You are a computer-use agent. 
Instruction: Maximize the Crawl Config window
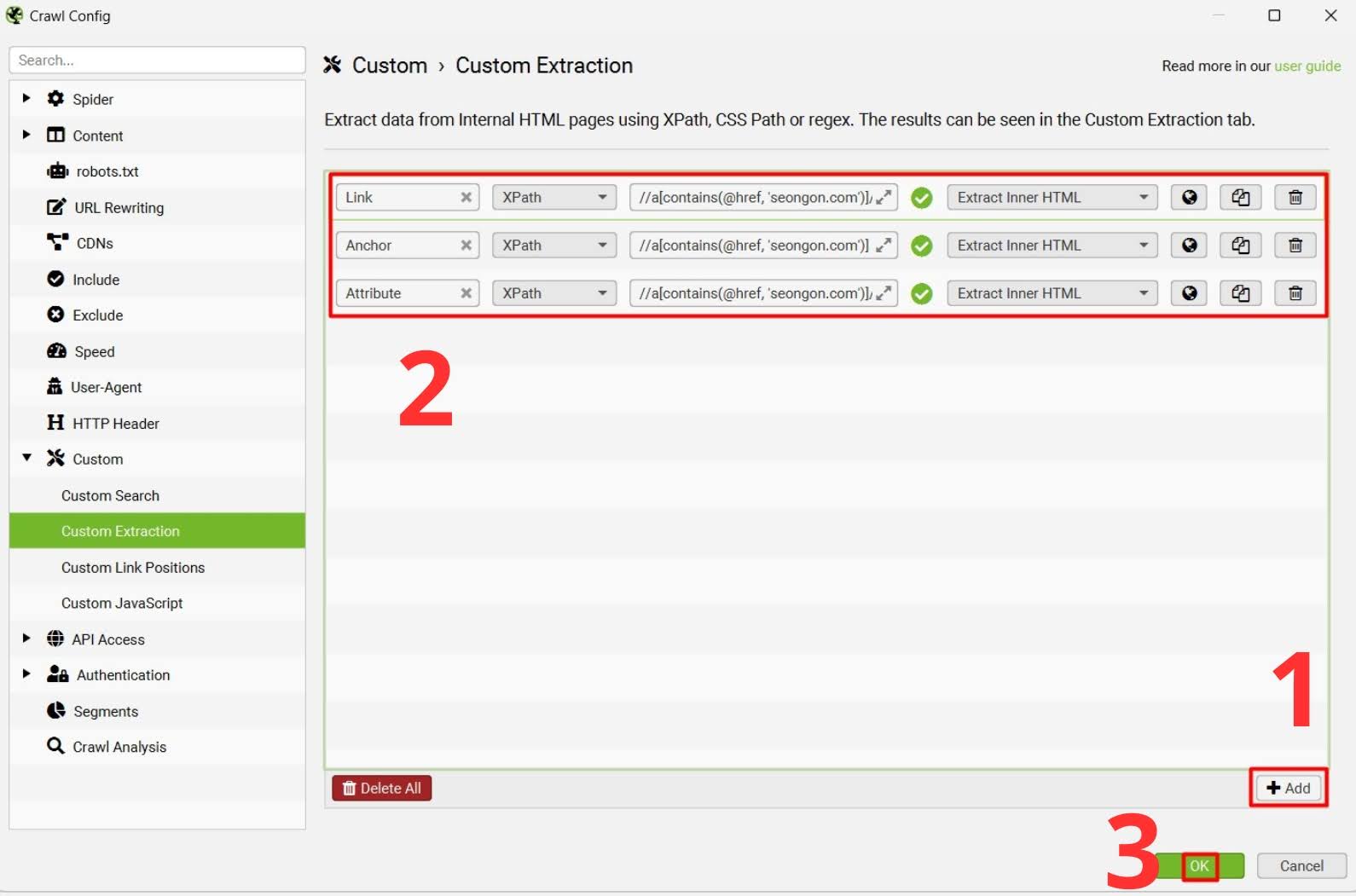coord(1274,15)
